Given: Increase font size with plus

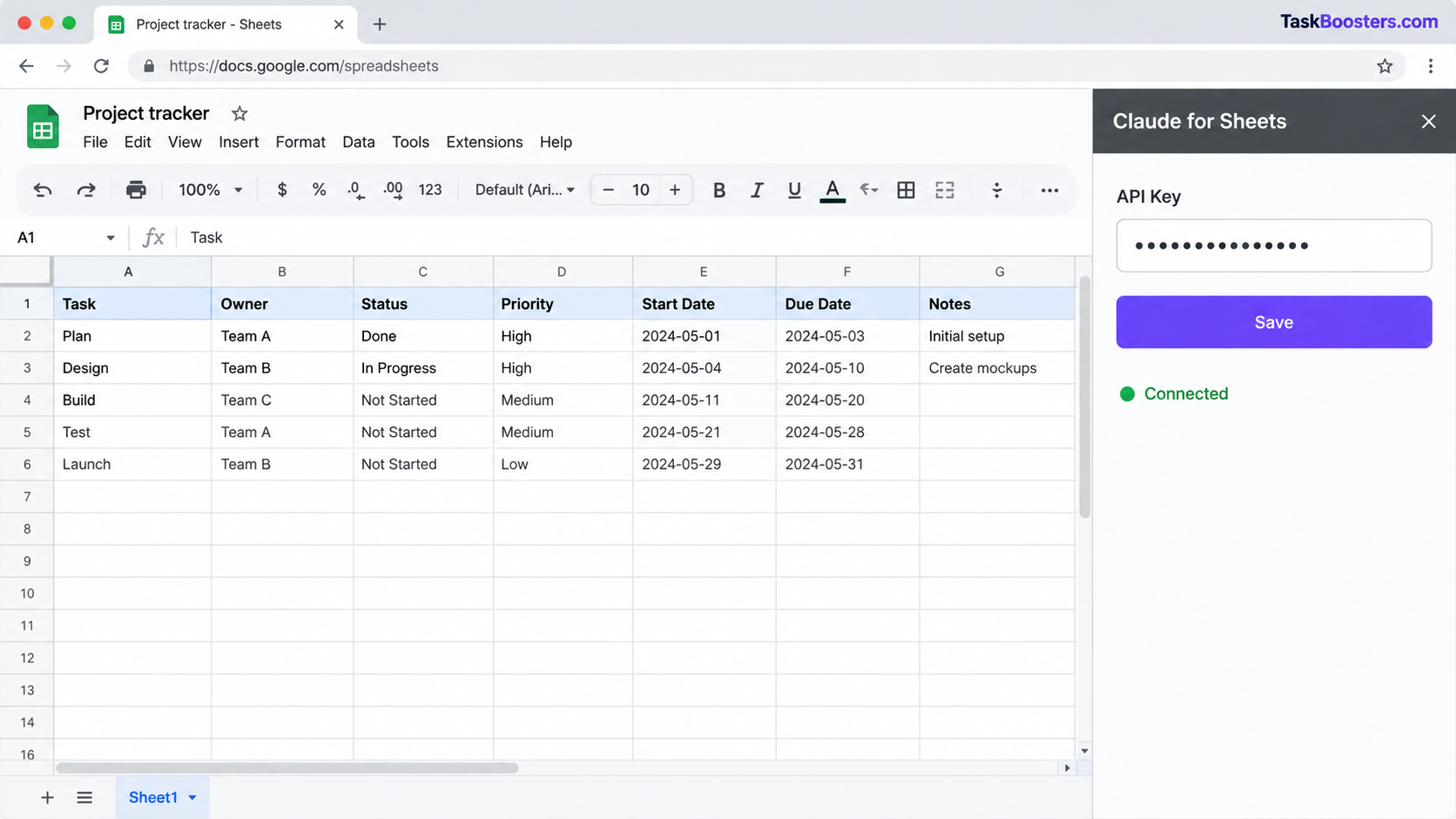Looking at the screenshot, I should [x=675, y=190].
